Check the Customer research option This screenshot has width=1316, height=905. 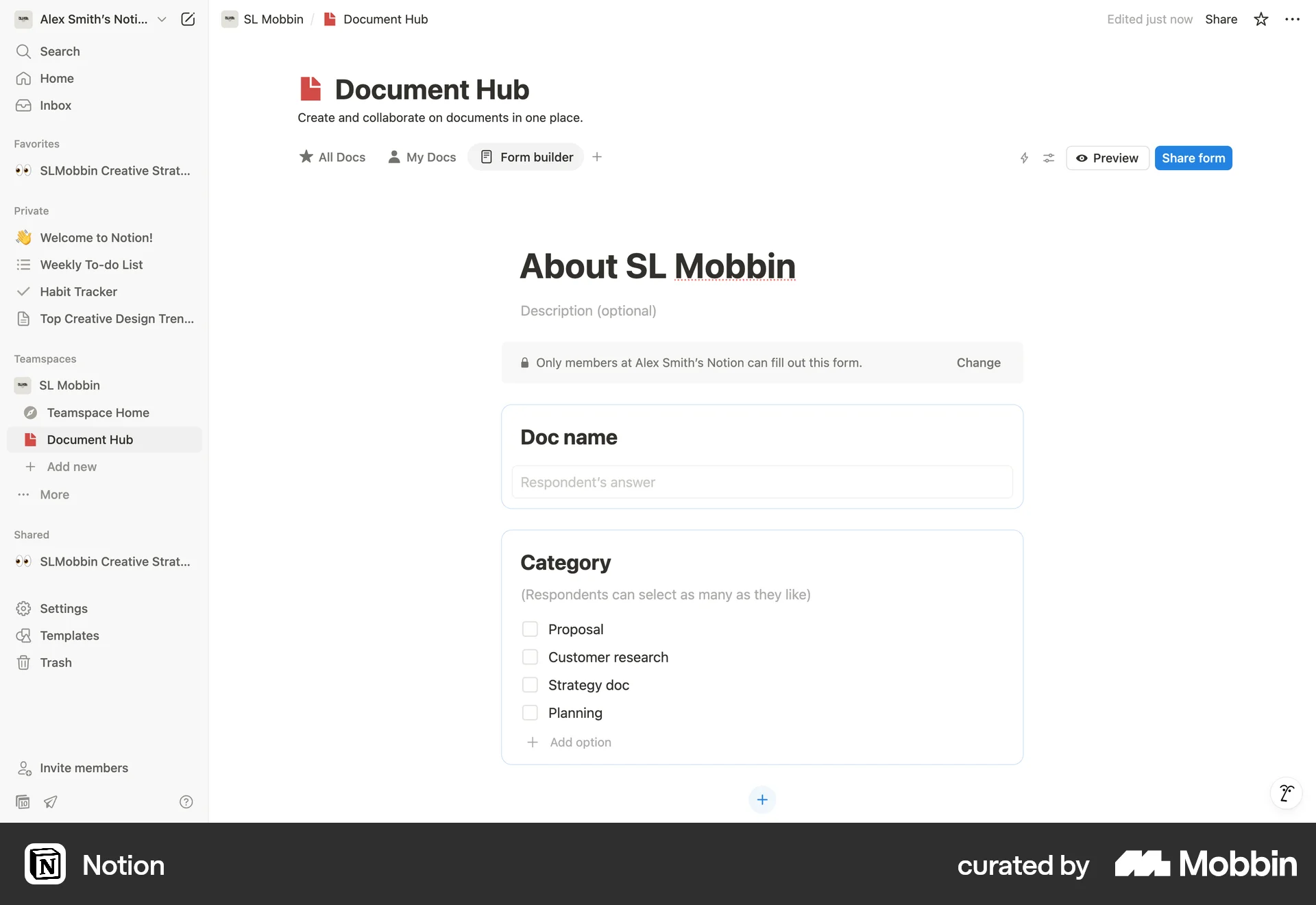pyautogui.click(x=531, y=657)
